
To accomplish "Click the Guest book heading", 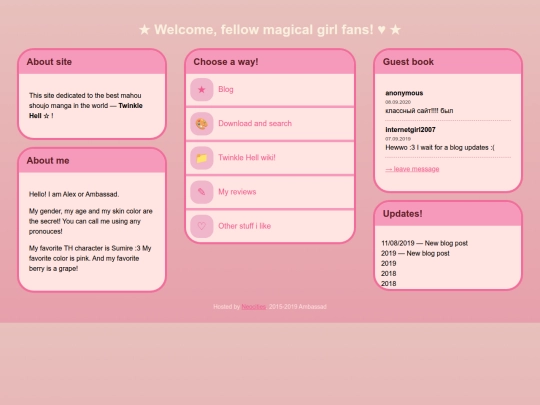I will point(408,62).
